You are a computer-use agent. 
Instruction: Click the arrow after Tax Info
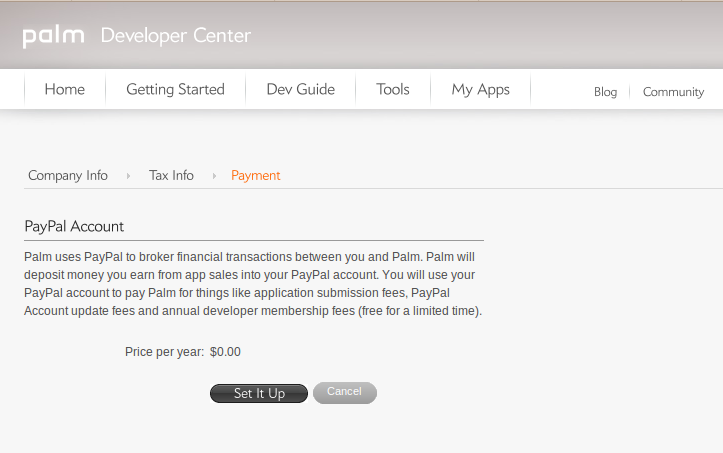coord(214,176)
